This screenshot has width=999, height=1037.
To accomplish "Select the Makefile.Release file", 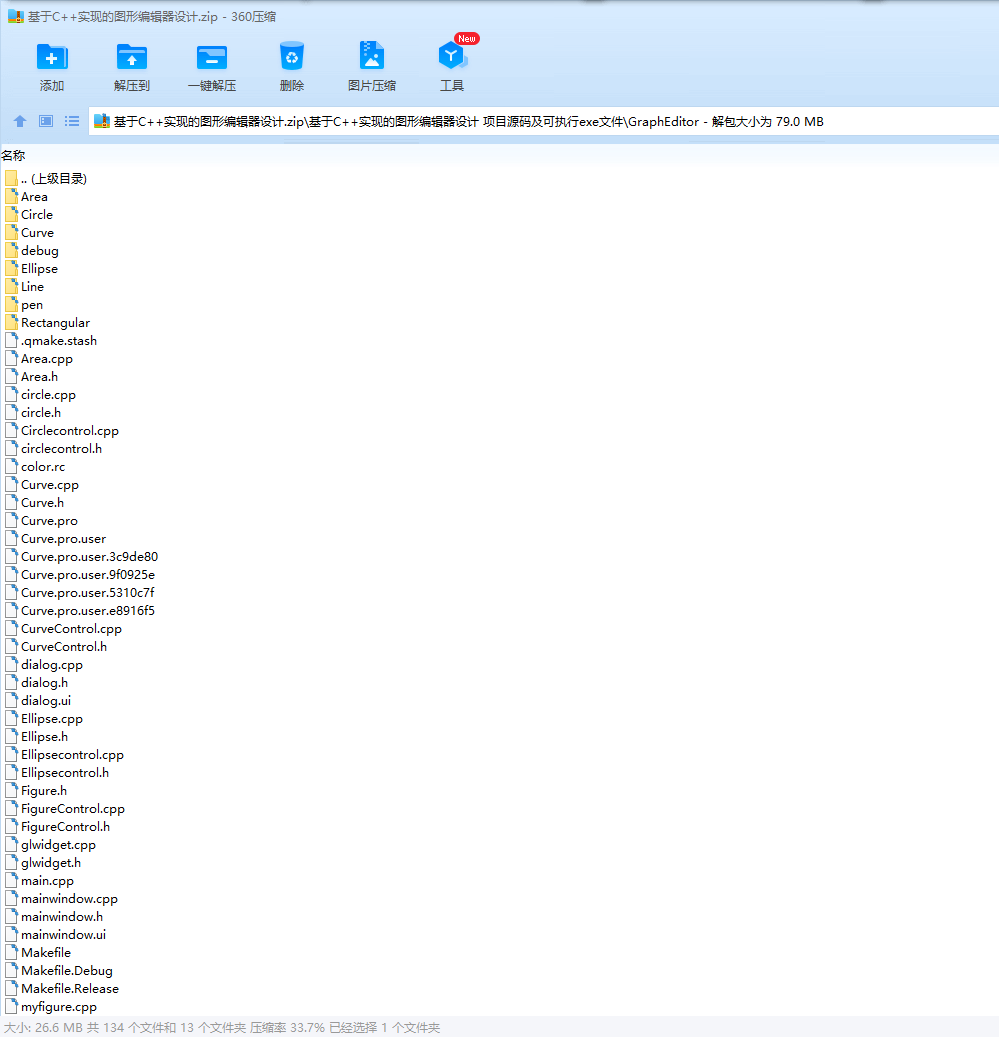I will (x=61, y=989).
